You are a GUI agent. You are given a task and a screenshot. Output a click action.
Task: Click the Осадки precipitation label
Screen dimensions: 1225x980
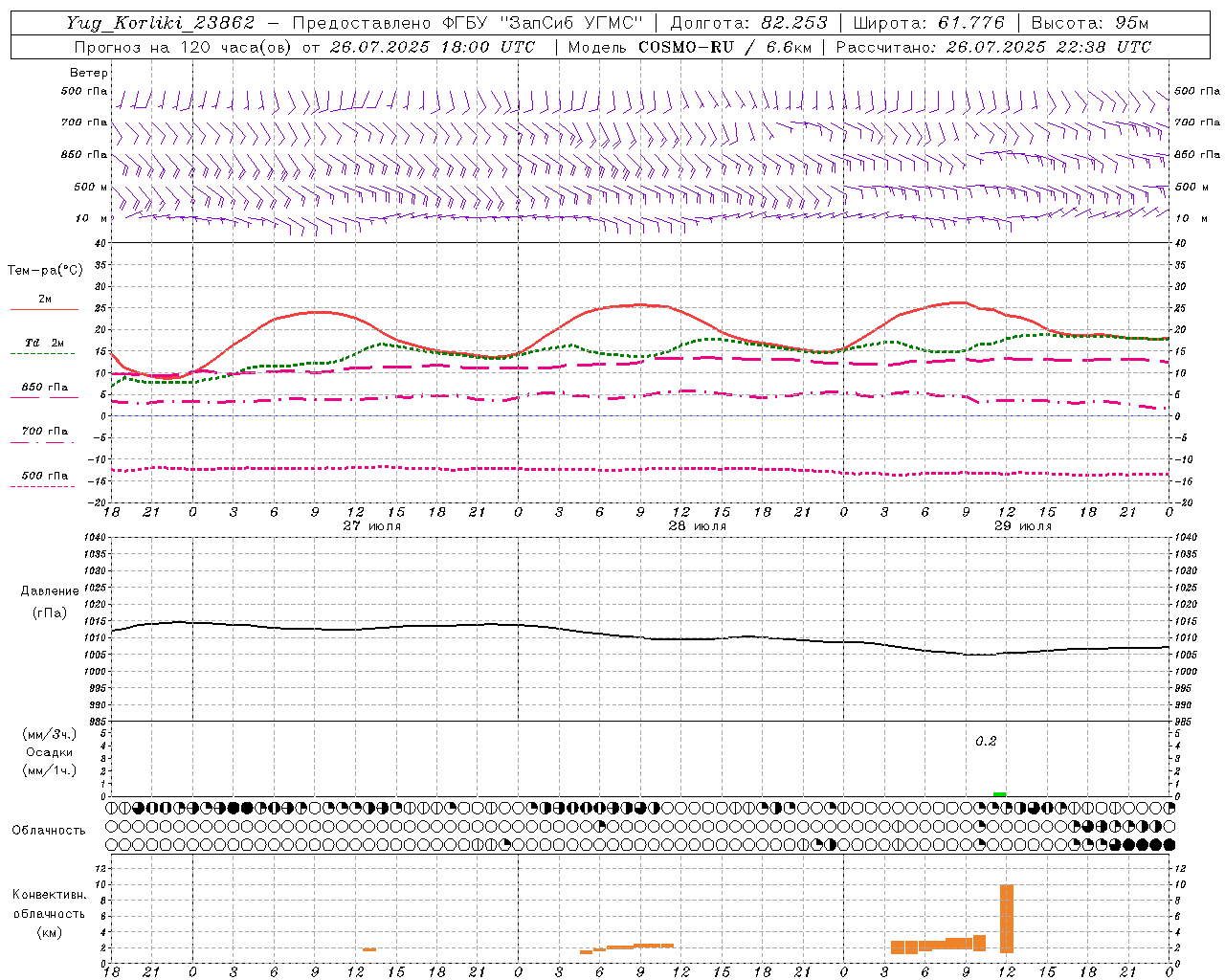coord(50,752)
